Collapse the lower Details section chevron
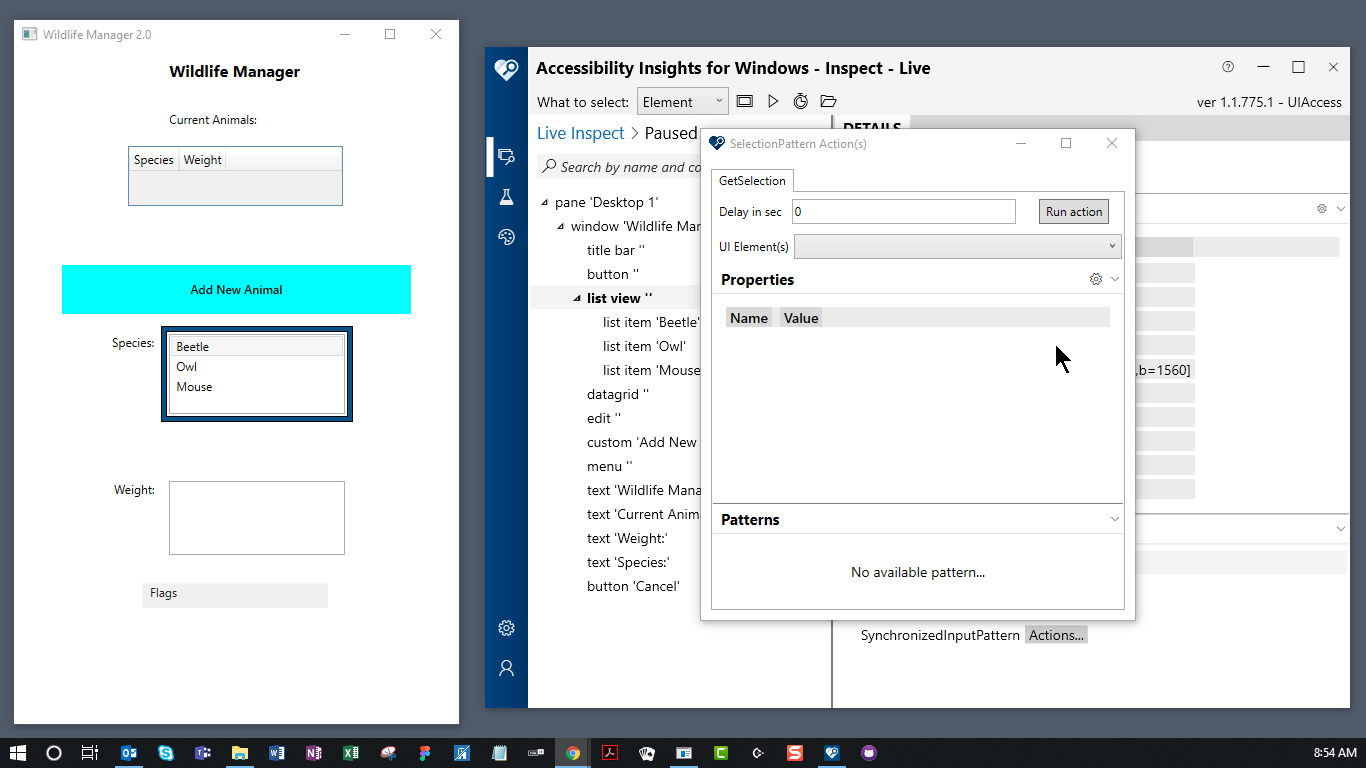Screen dimensions: 1366x768 point(1341,529)
